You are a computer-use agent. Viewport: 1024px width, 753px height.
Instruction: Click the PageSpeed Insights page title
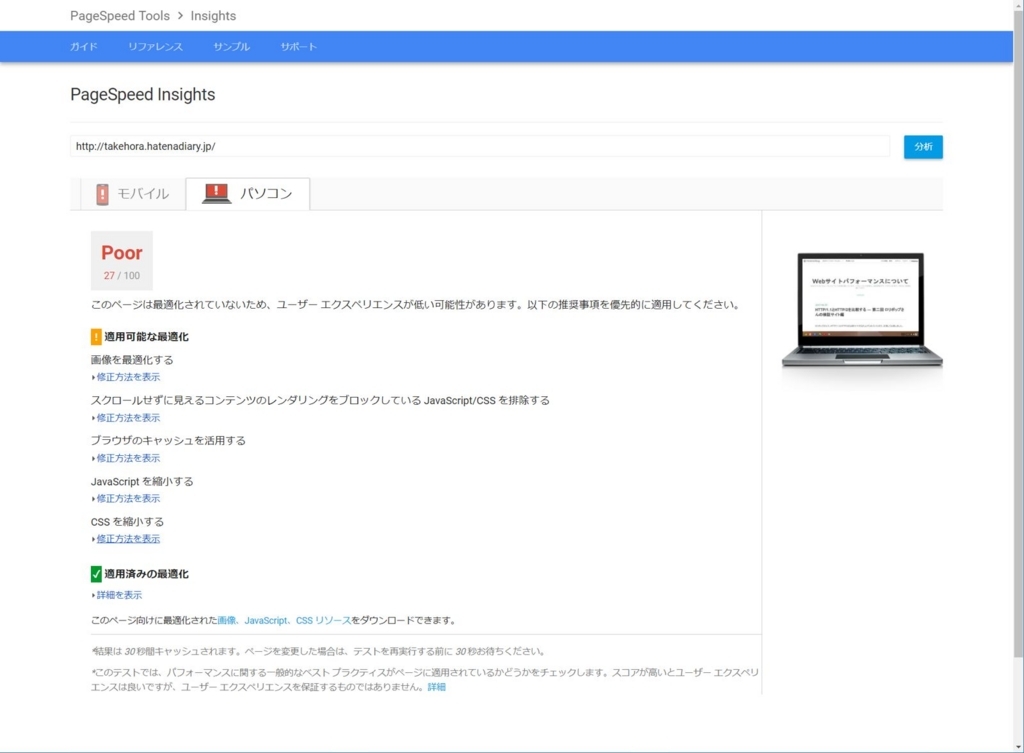click(142, 95)
